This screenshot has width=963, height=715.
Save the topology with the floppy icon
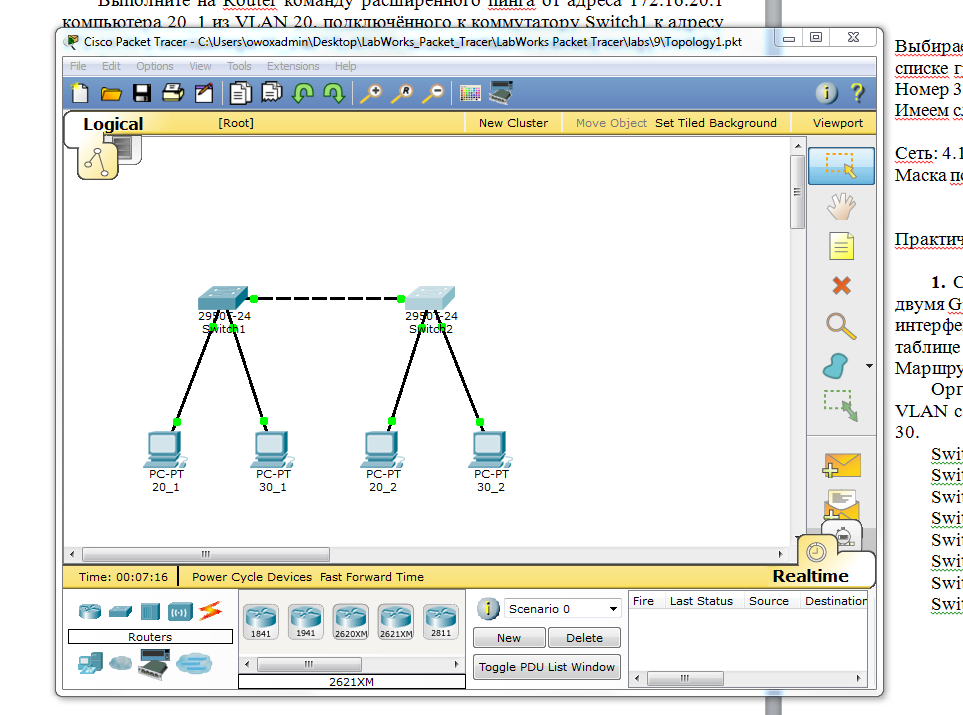(x=142, y=93)
